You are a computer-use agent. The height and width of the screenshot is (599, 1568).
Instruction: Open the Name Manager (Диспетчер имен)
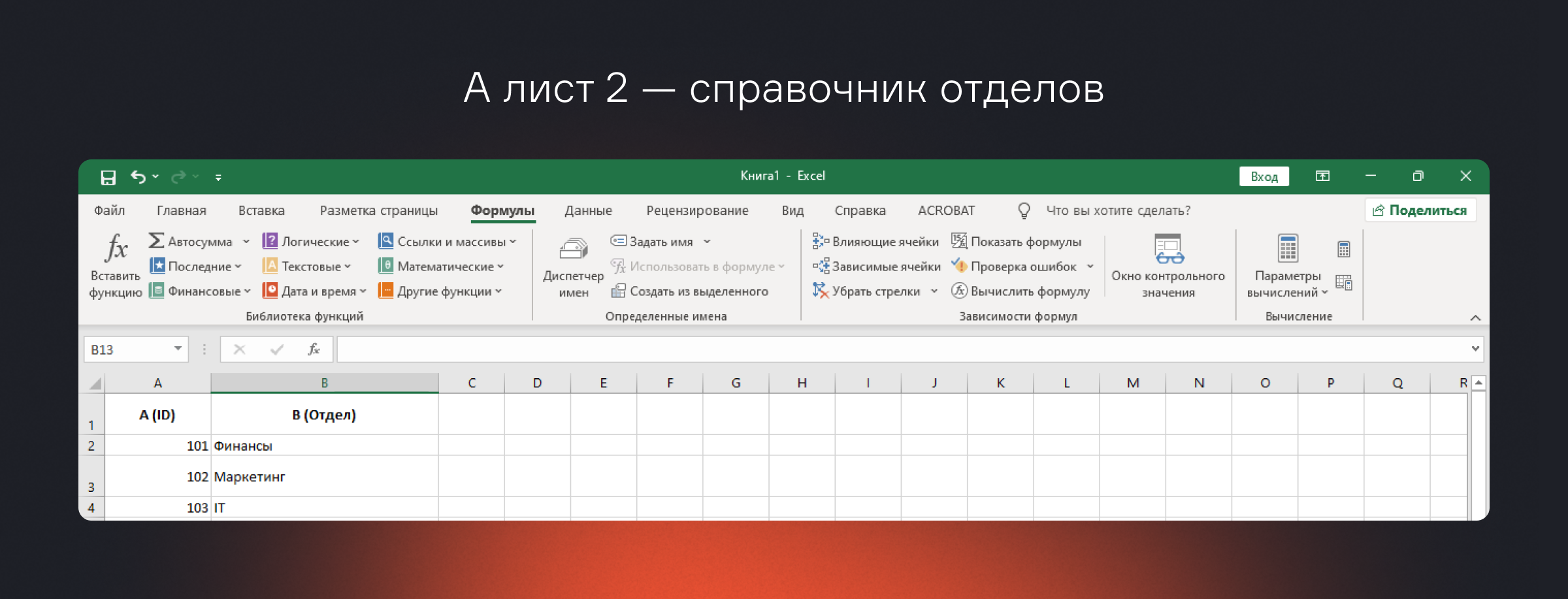[x=573, y=265]
